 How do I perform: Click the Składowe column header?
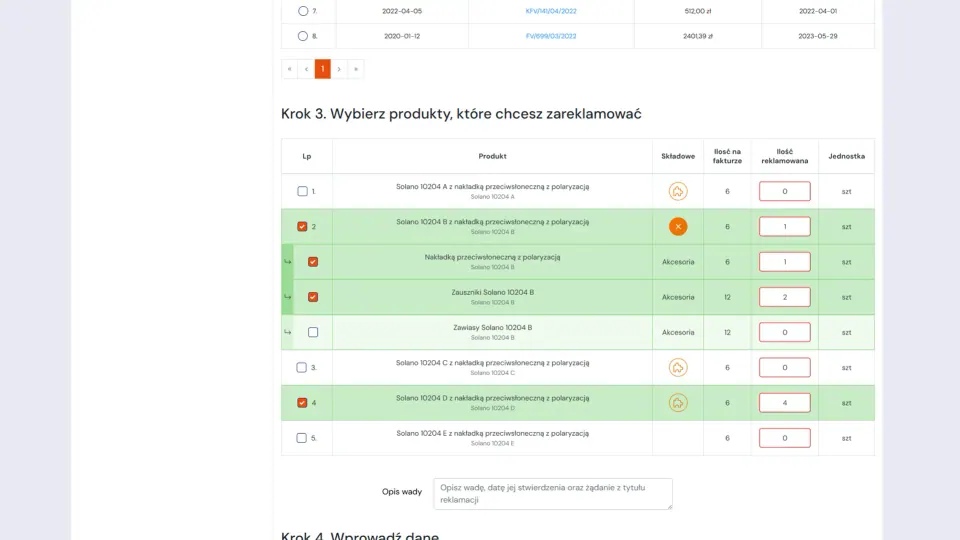tap(678, 156)
